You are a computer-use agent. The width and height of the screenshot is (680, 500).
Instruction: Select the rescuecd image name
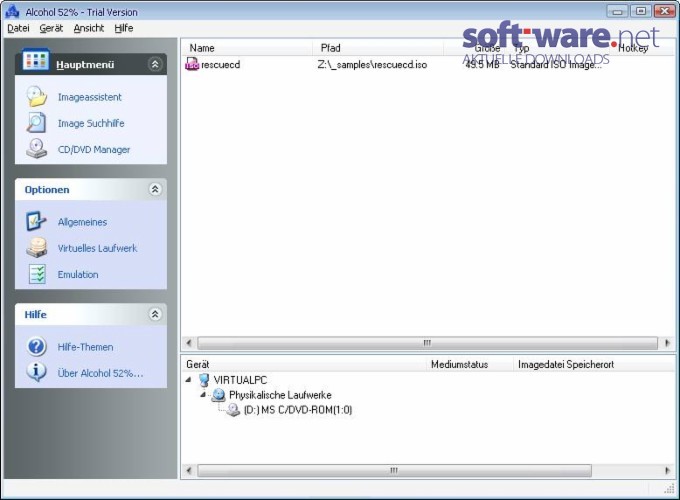click(x=221, y=65)
